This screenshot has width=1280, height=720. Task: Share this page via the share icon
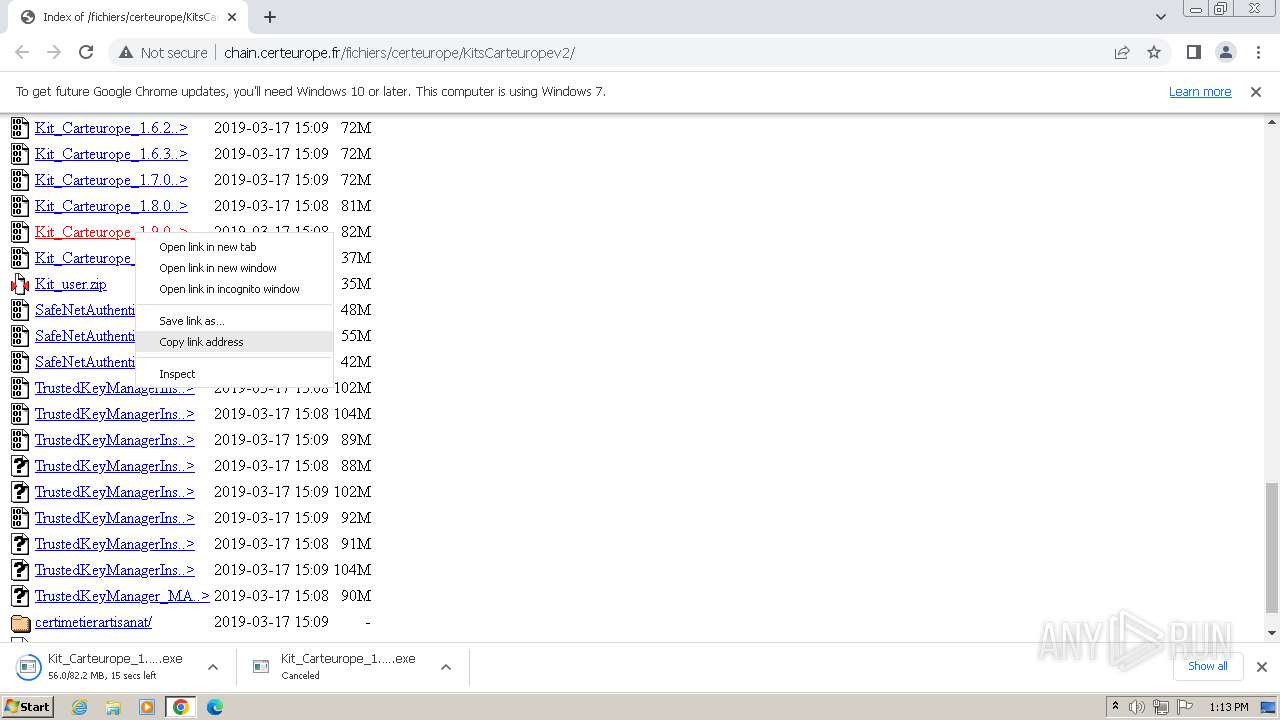(1122, 52)
